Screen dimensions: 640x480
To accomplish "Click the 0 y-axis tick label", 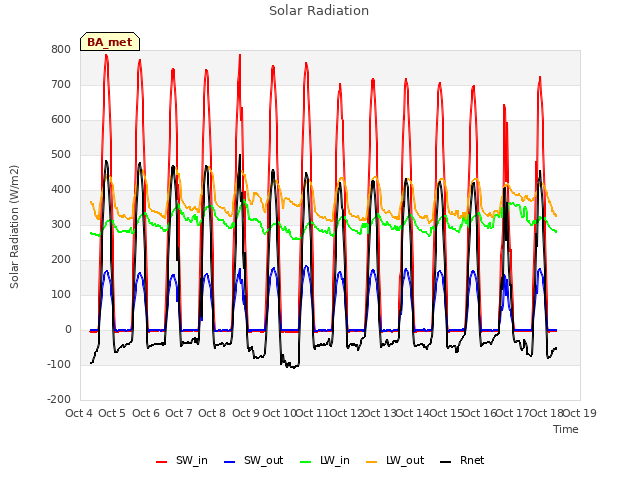I will 68,330.
